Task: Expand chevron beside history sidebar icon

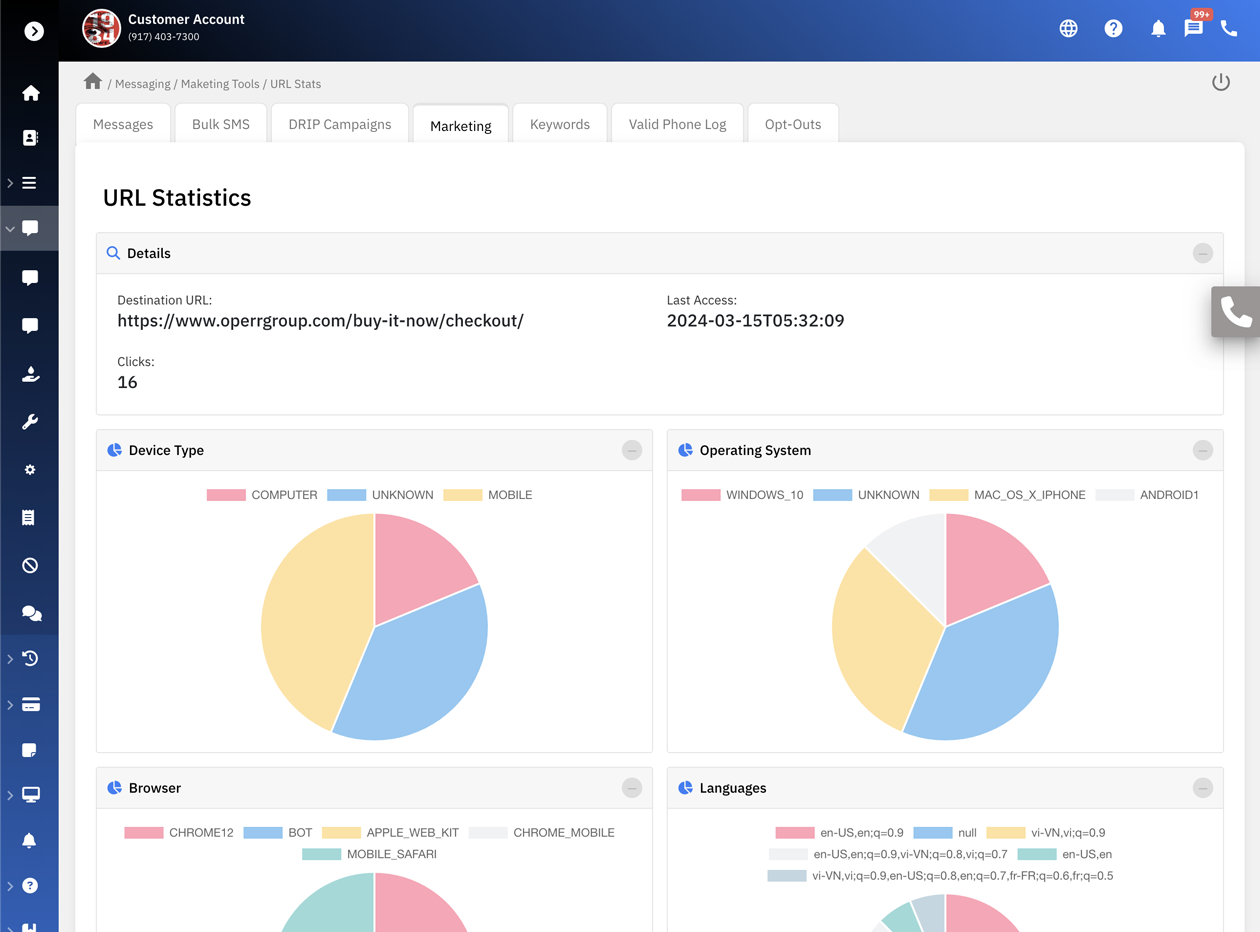Action: [x=10, y=659]
